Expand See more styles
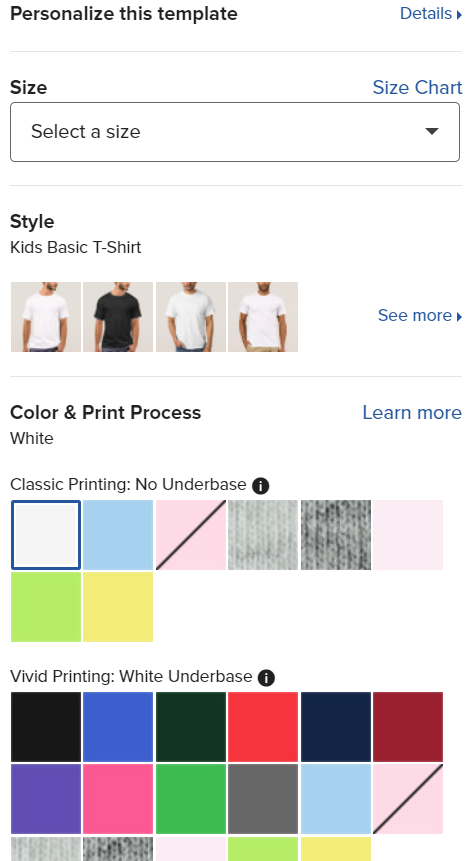466x861 pixels. 420,316
